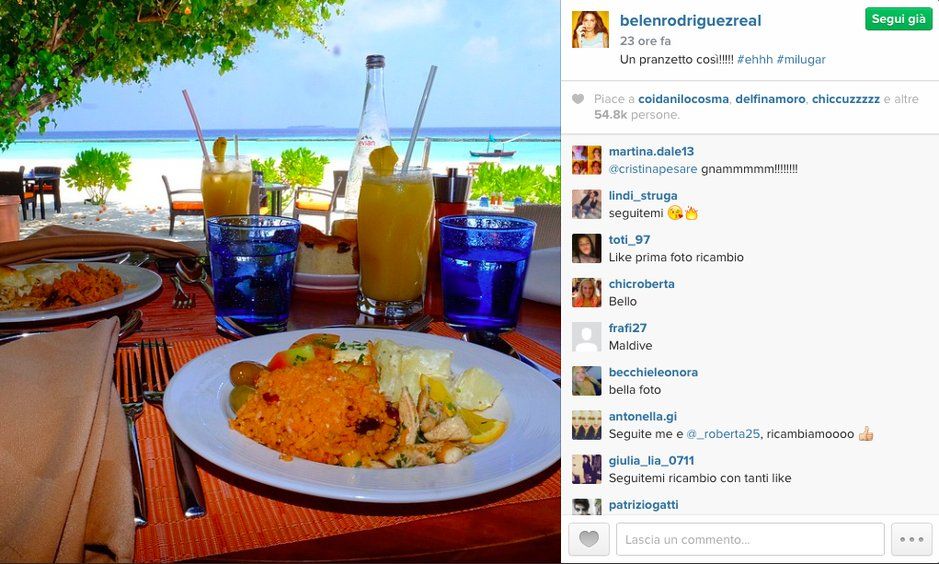Open coidanilocosma's profile from likes
939x564 pixels.
click(683, 99)
